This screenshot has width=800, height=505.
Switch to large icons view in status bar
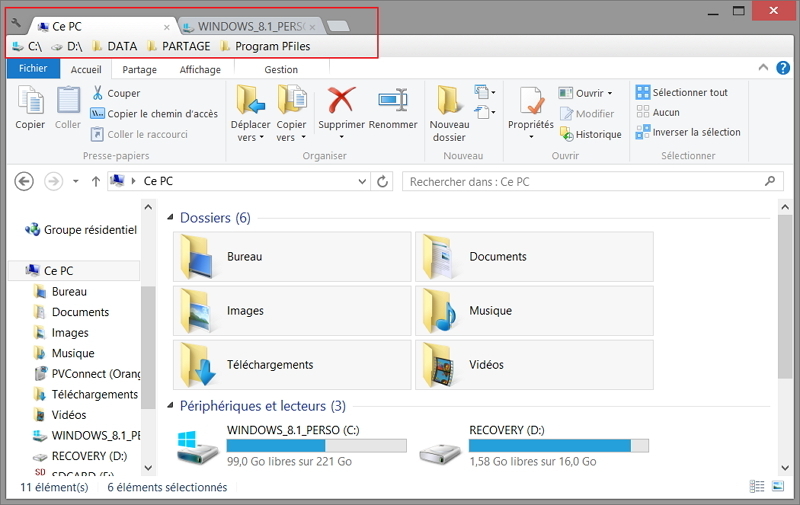click(x=778, y=486)
